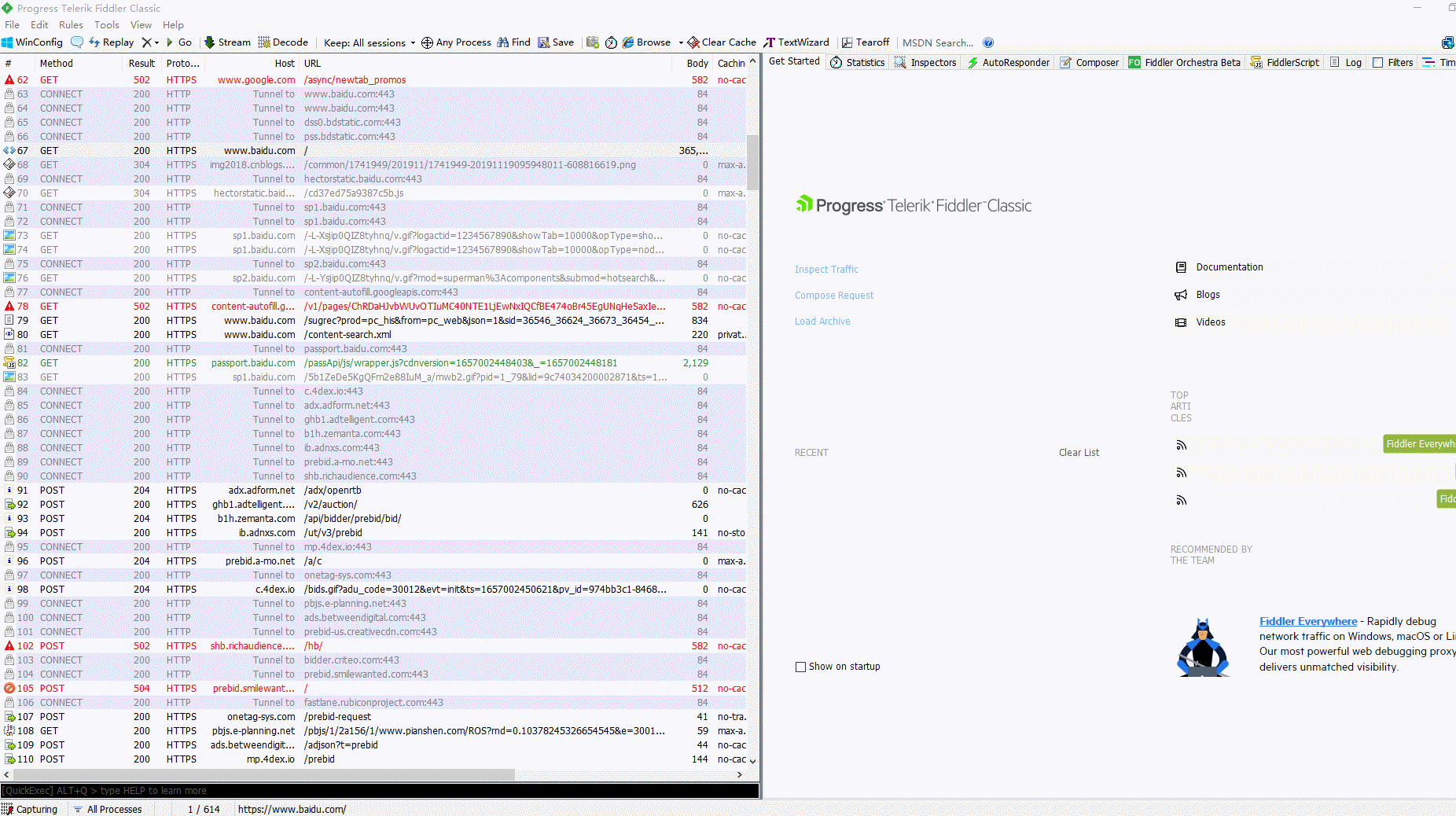Viewport: 1456px width, 816px height.
Task: Toggle Show on startup checkbox
Action: coord(800,667)
